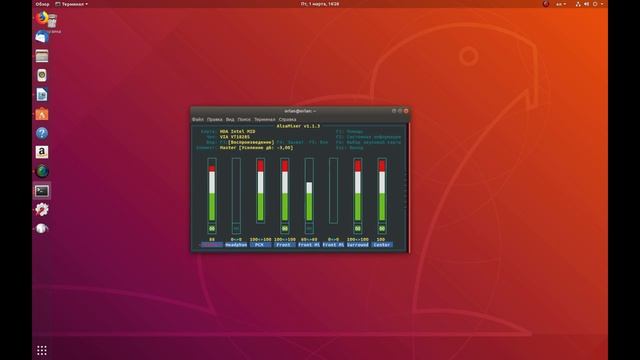Open the Файл menu in terminal
640x360 pixels.
pos(198,119)
